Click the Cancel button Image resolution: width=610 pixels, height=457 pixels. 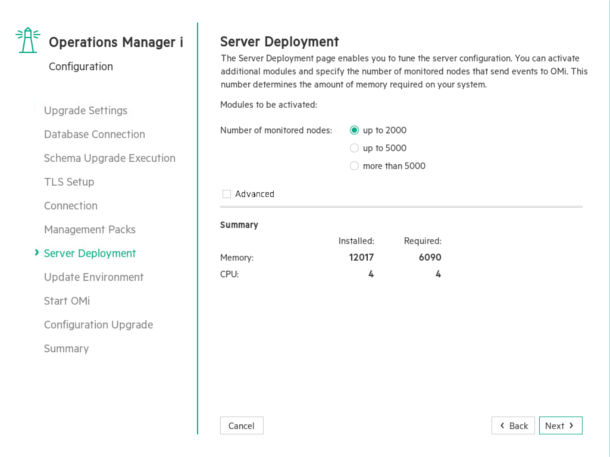242,425
